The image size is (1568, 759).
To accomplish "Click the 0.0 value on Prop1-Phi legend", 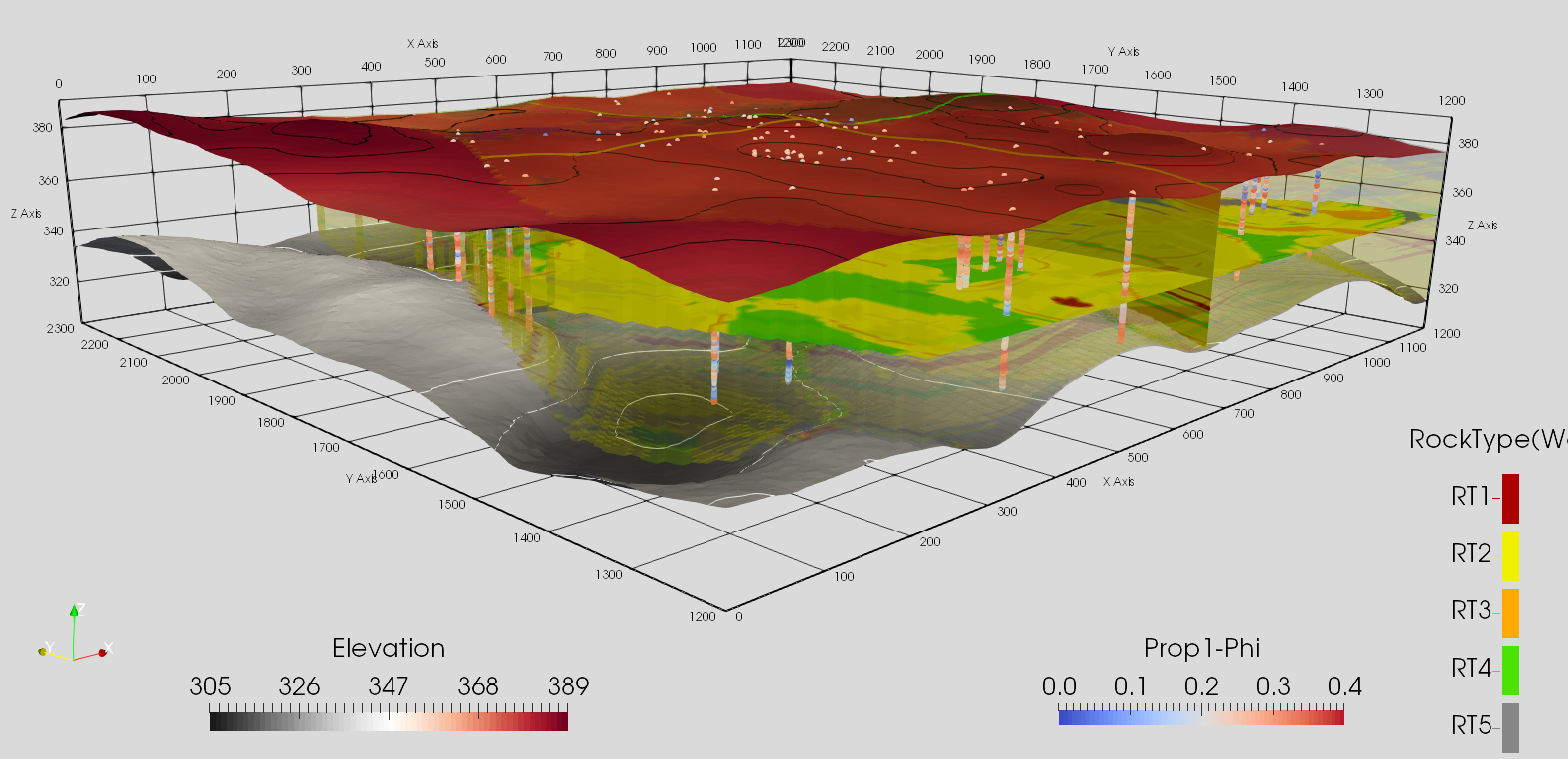I will coord(1059,686).
